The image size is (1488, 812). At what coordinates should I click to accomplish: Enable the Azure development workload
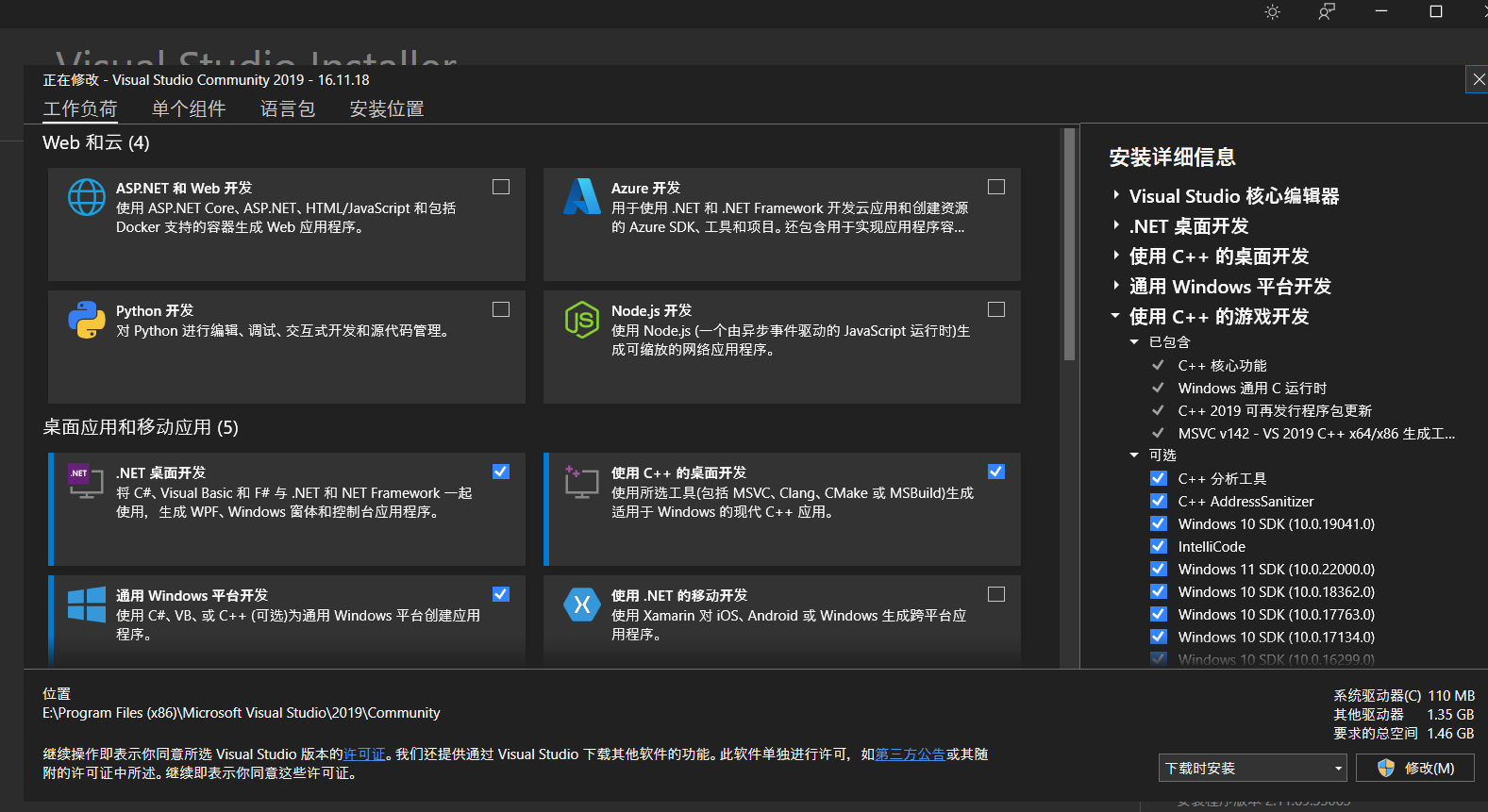[996, 187]
